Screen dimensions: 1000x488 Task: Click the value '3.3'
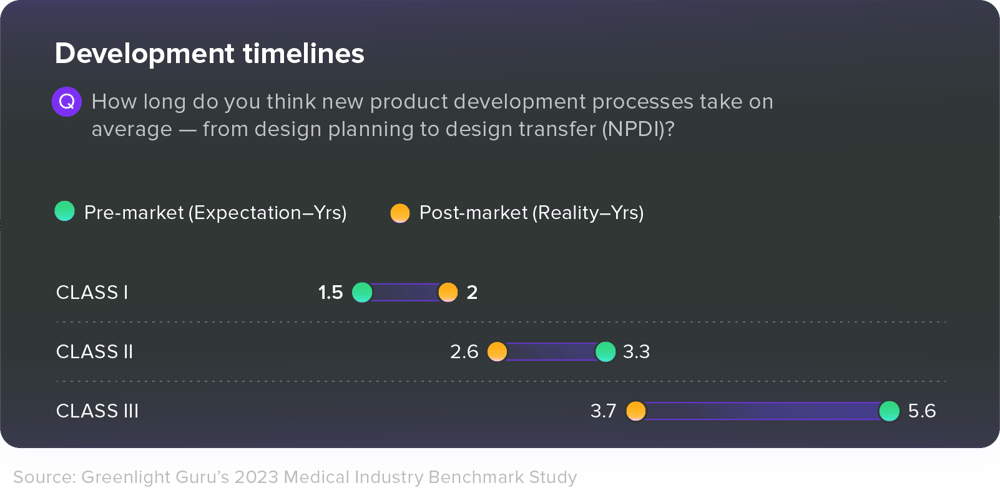[636, 351]
